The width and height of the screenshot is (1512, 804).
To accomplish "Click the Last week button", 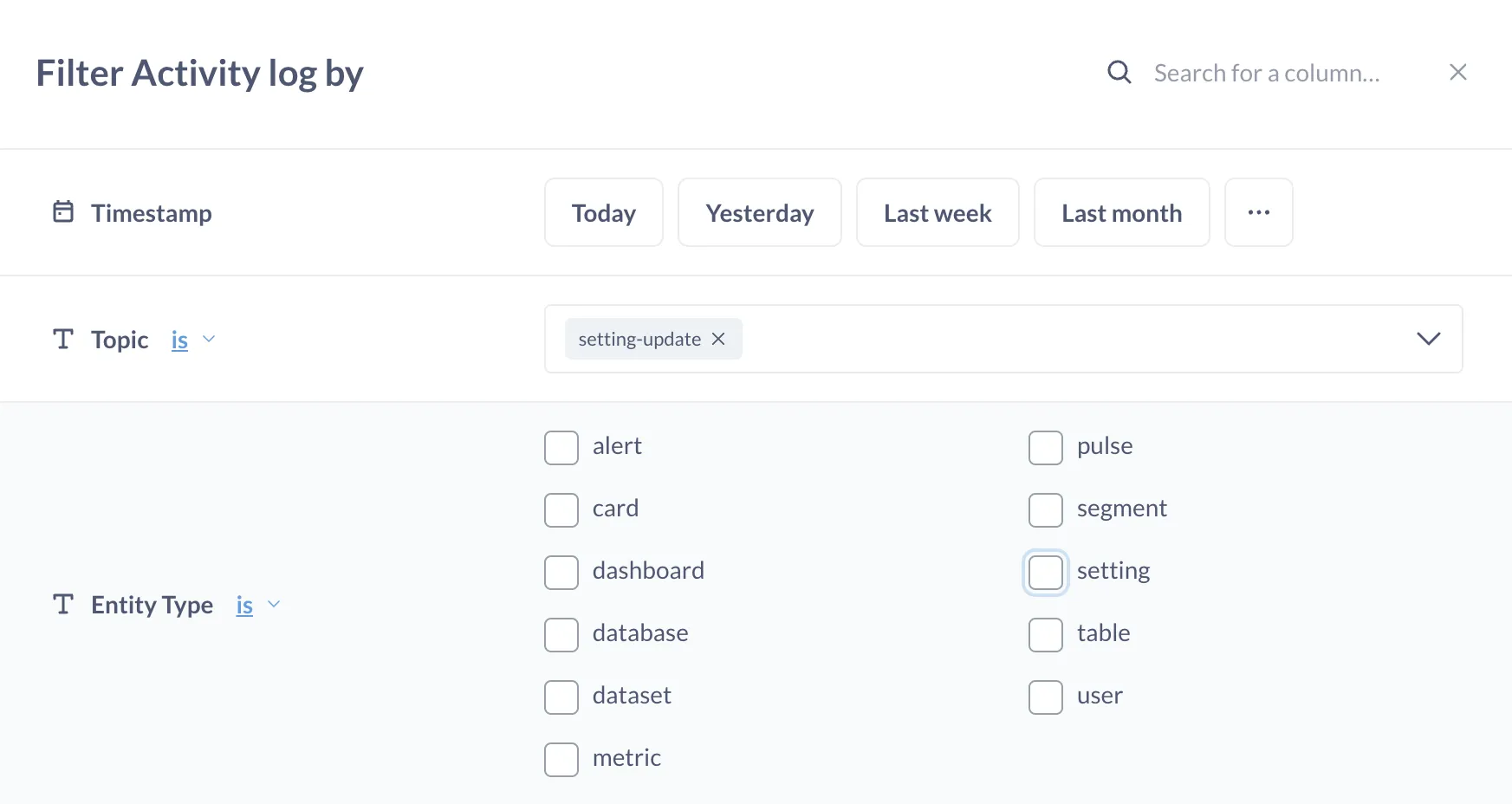I will point(937,211).
